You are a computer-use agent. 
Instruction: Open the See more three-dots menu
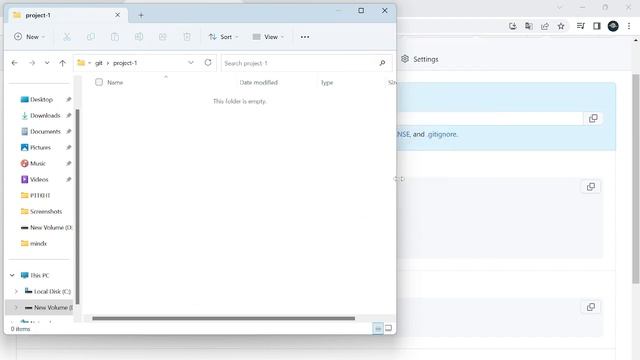(304, 37)
